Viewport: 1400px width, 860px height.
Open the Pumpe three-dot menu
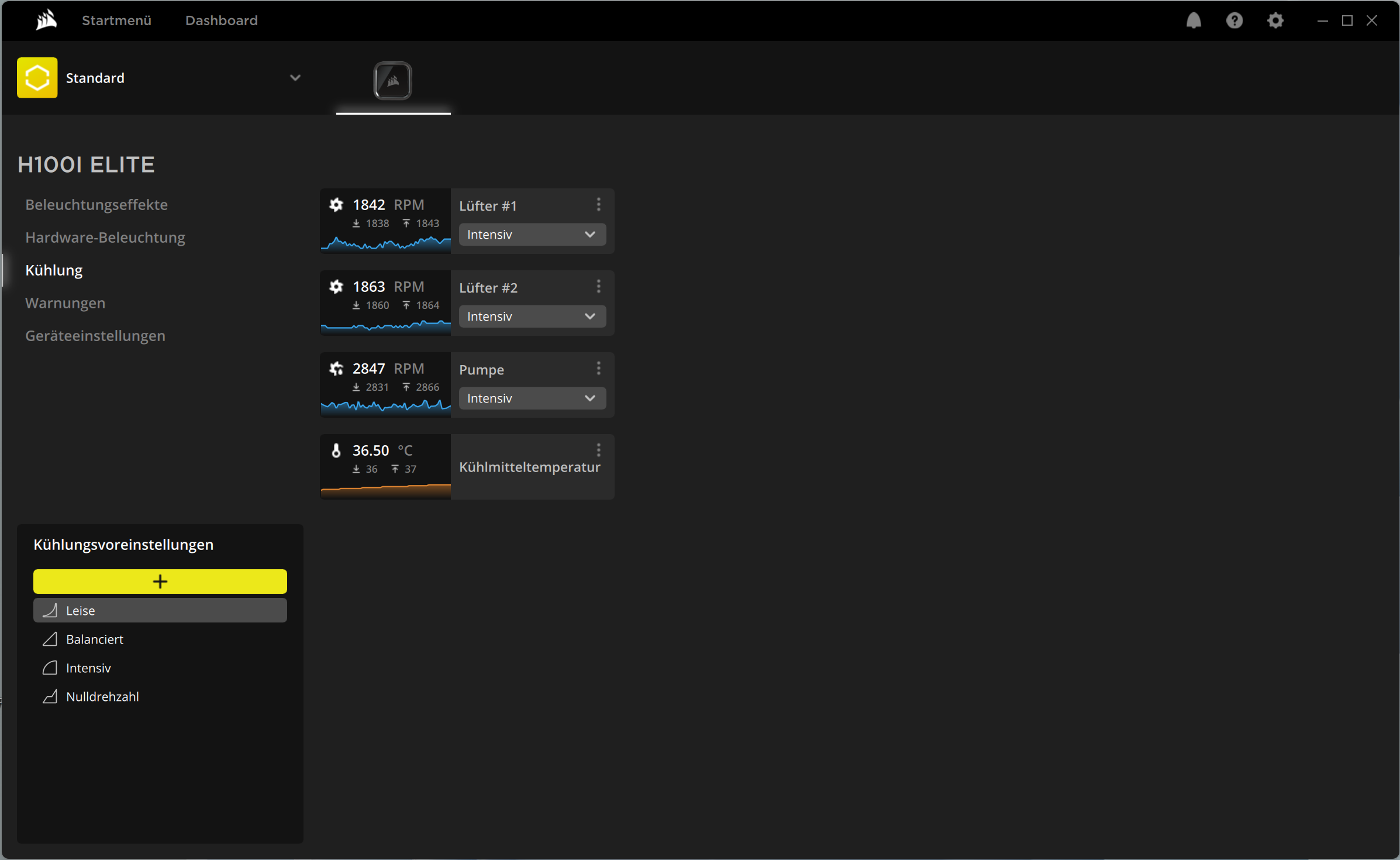tap(598, 368)
